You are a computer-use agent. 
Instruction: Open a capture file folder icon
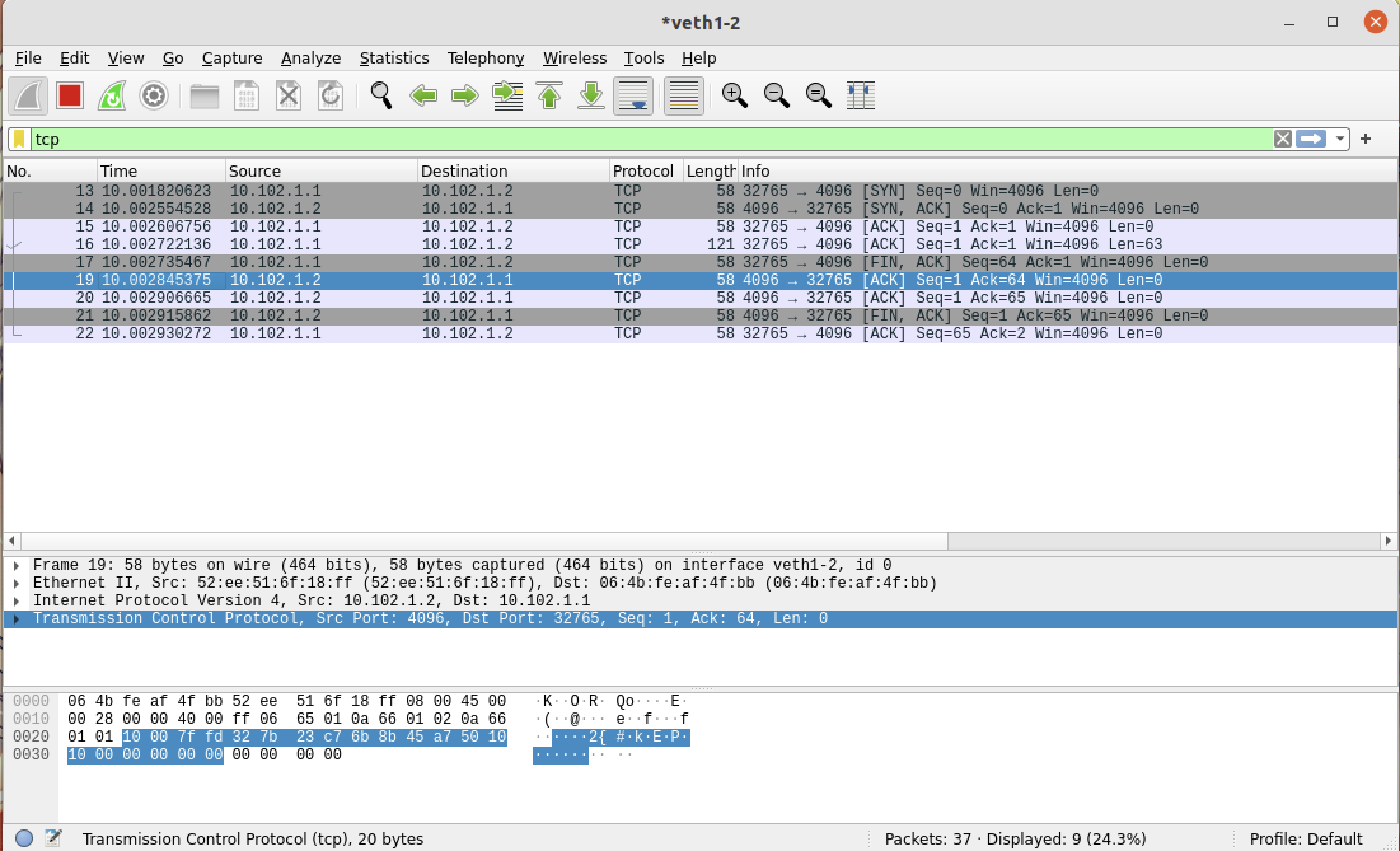205,96
